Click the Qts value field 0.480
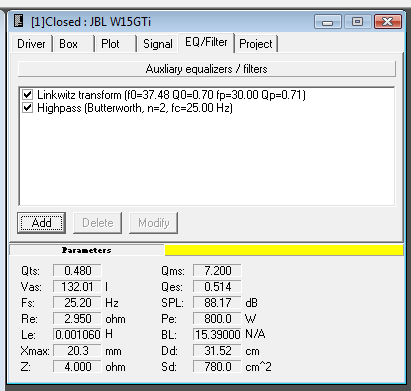 coord(77,270)
